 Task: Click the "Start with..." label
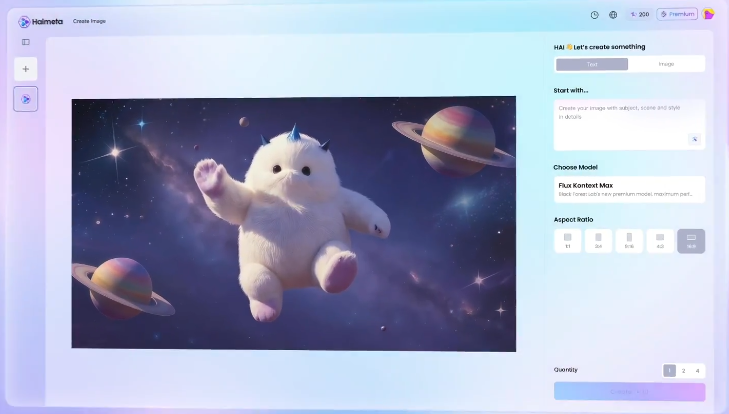coord(571,91)
